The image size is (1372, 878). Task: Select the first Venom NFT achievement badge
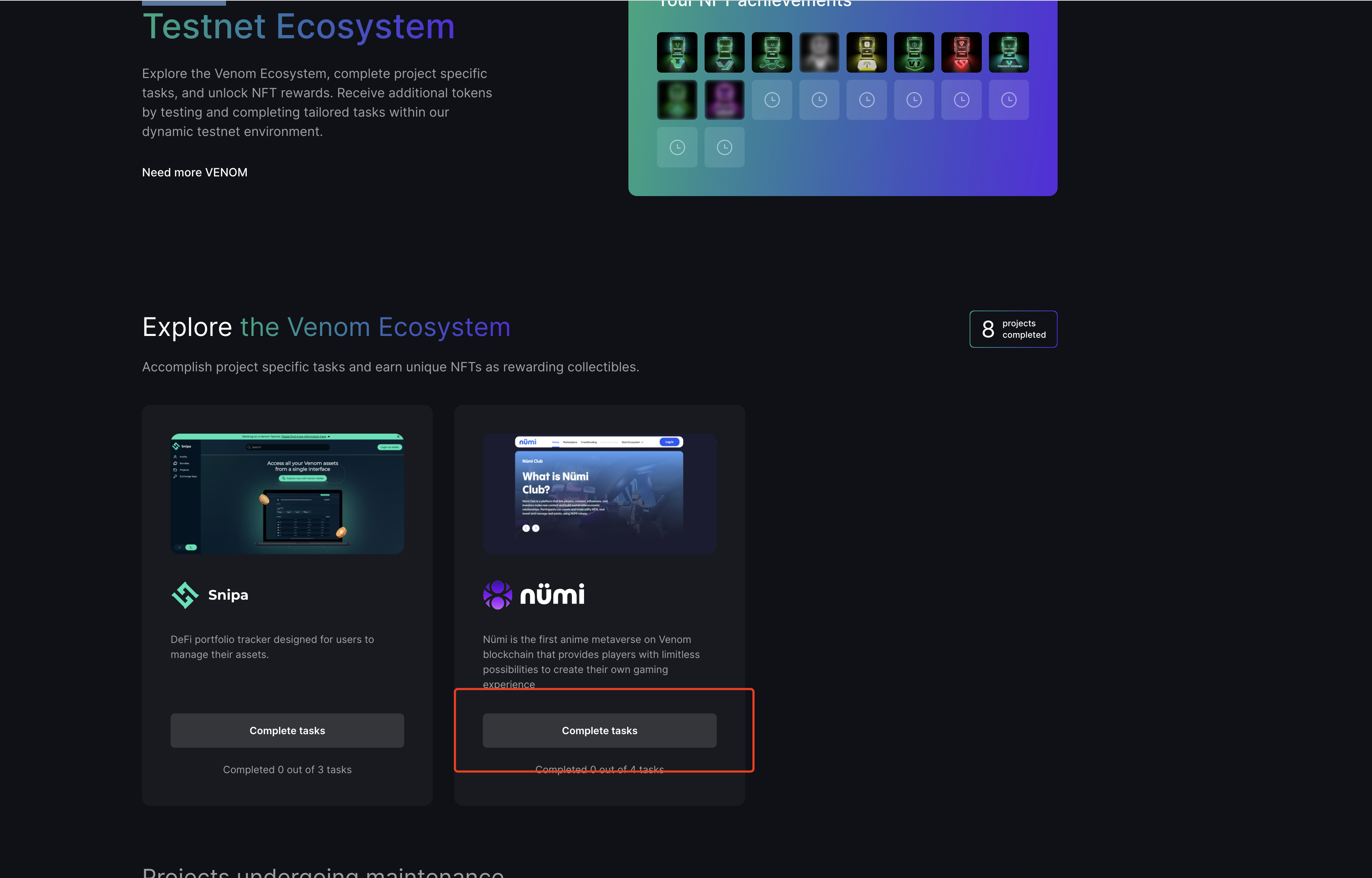coord(677,53)
